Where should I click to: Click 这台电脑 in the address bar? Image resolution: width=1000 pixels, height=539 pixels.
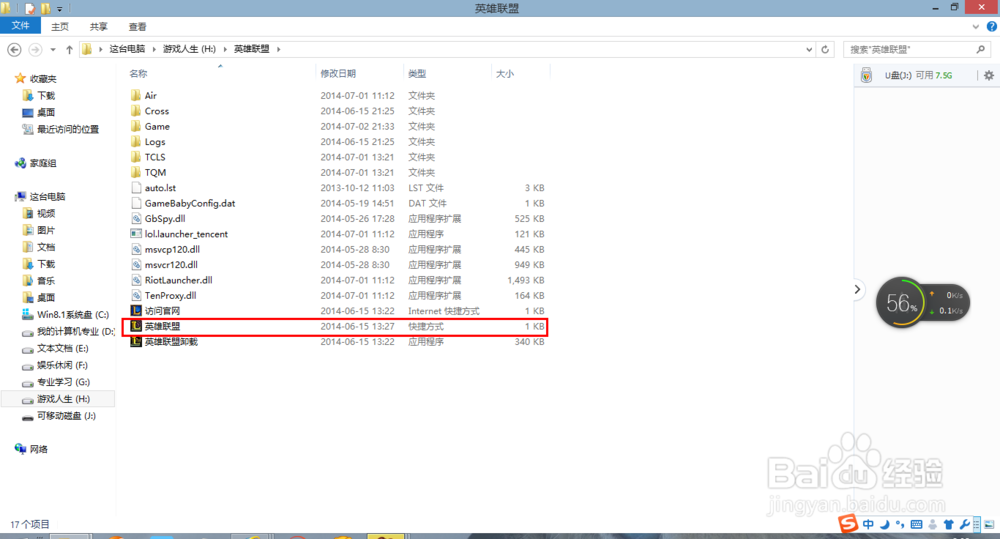tap(127, 48)
